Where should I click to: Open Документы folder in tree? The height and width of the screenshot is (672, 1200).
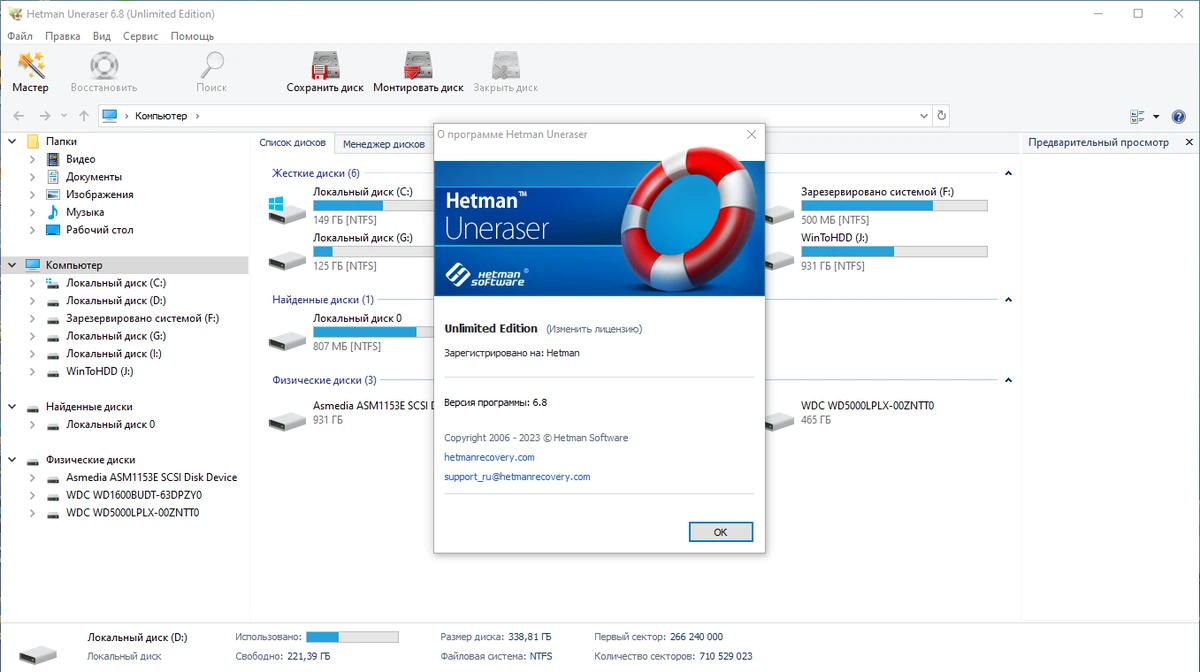click(x=94, y=177)
